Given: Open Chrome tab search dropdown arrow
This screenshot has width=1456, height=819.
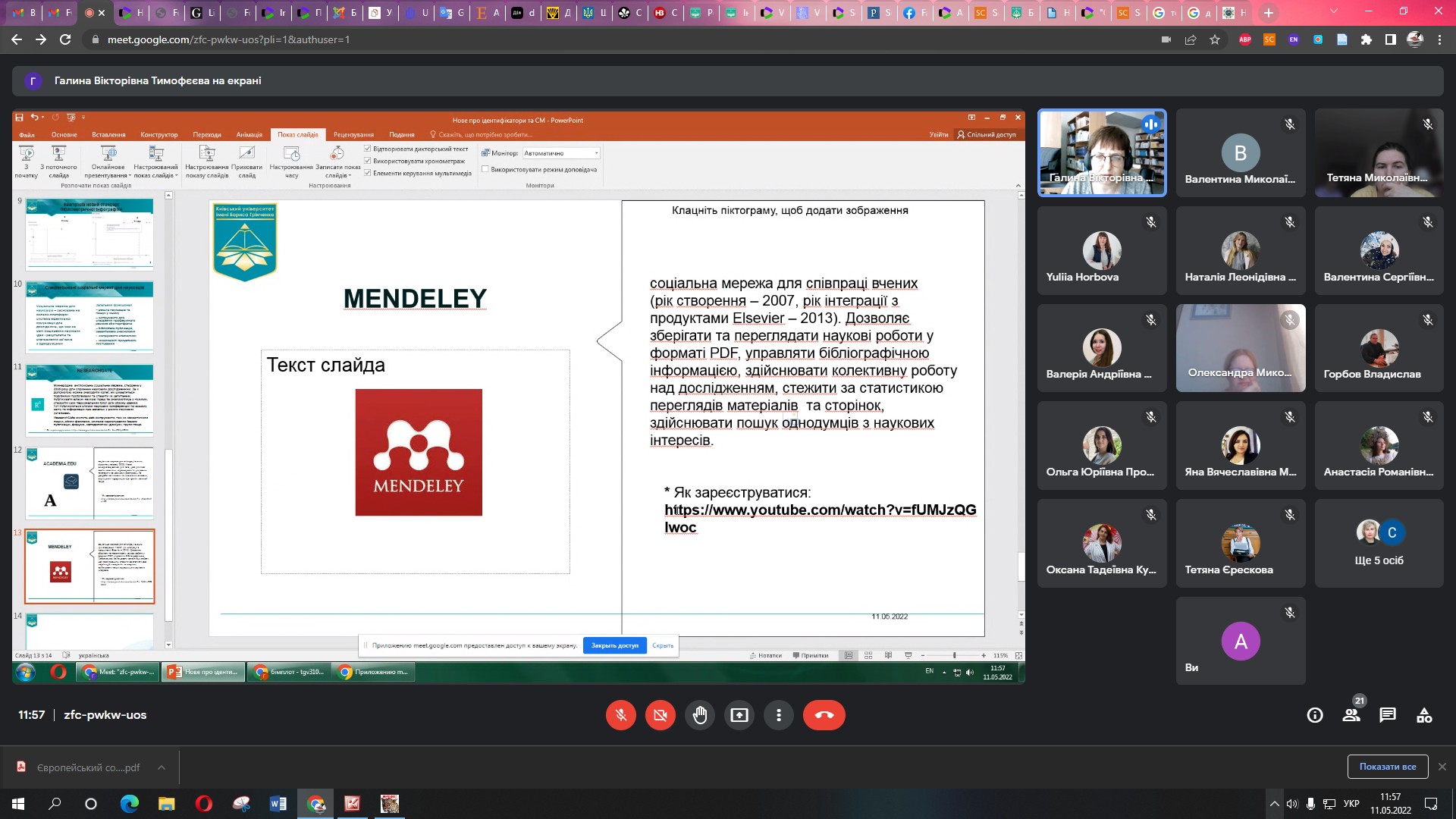Looking at the screenshot, I should click(1334, 12).
